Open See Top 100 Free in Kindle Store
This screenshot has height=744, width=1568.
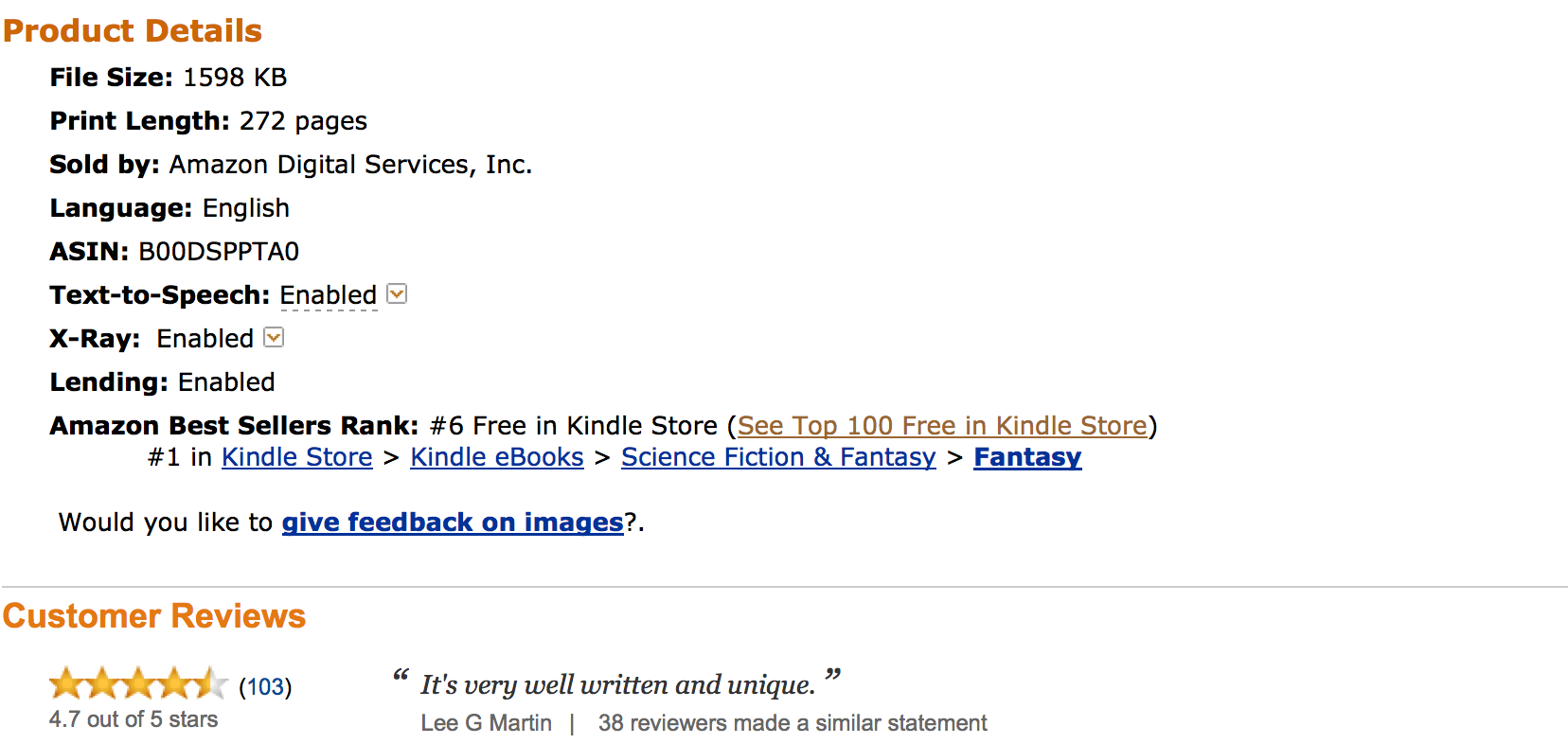(942, 426)
